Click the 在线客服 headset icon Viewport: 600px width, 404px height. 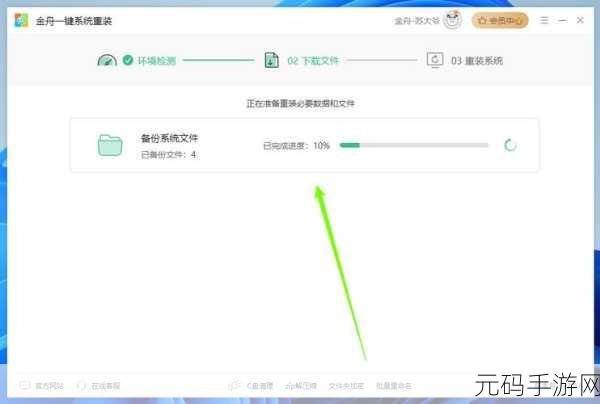(81, 385)
